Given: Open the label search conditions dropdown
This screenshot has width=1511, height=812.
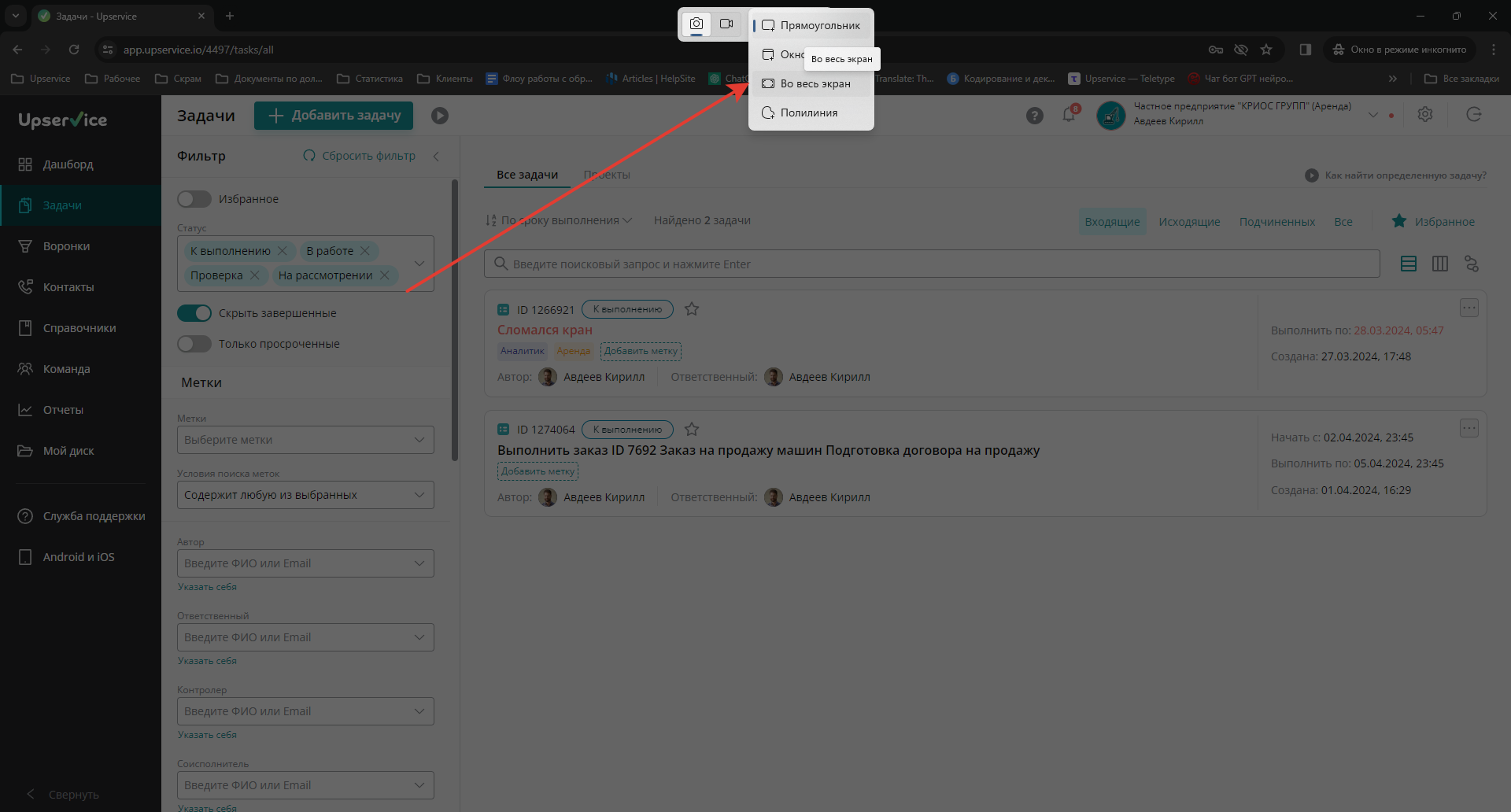Looking at the screenshot, I should [x=305, y=495].
